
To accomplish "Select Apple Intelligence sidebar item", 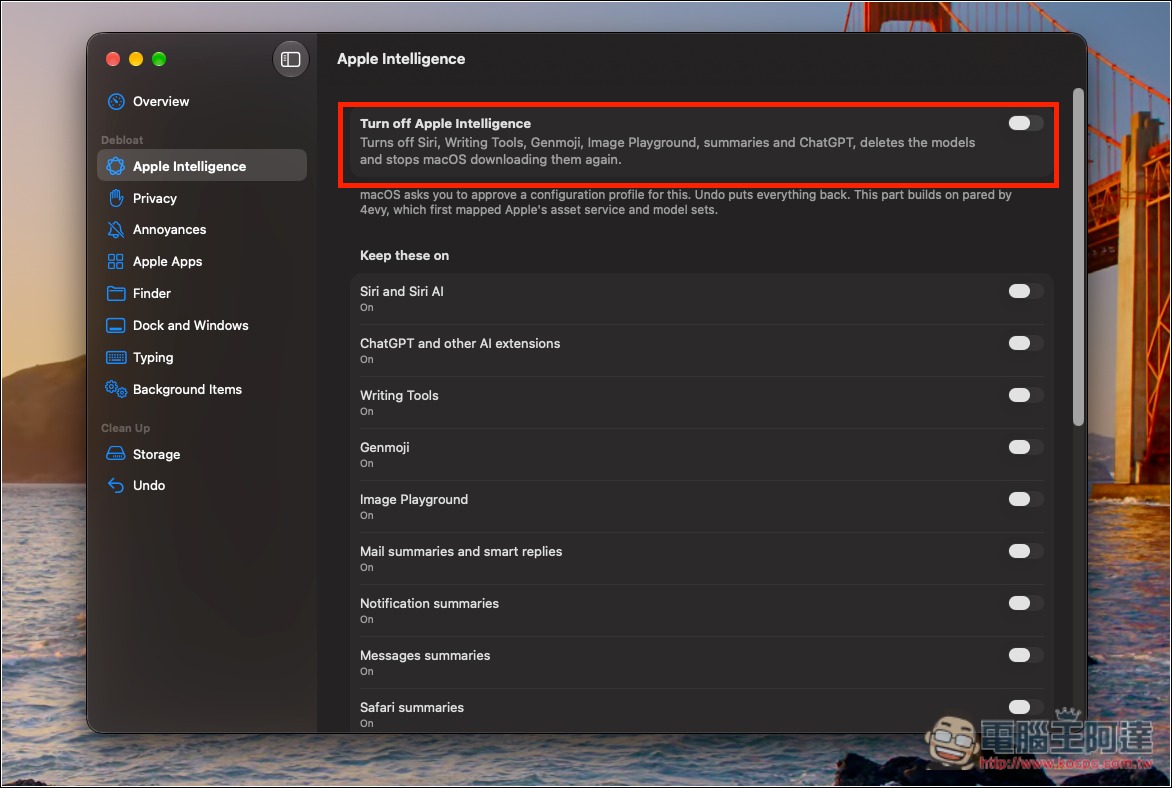I will [202, 166].
